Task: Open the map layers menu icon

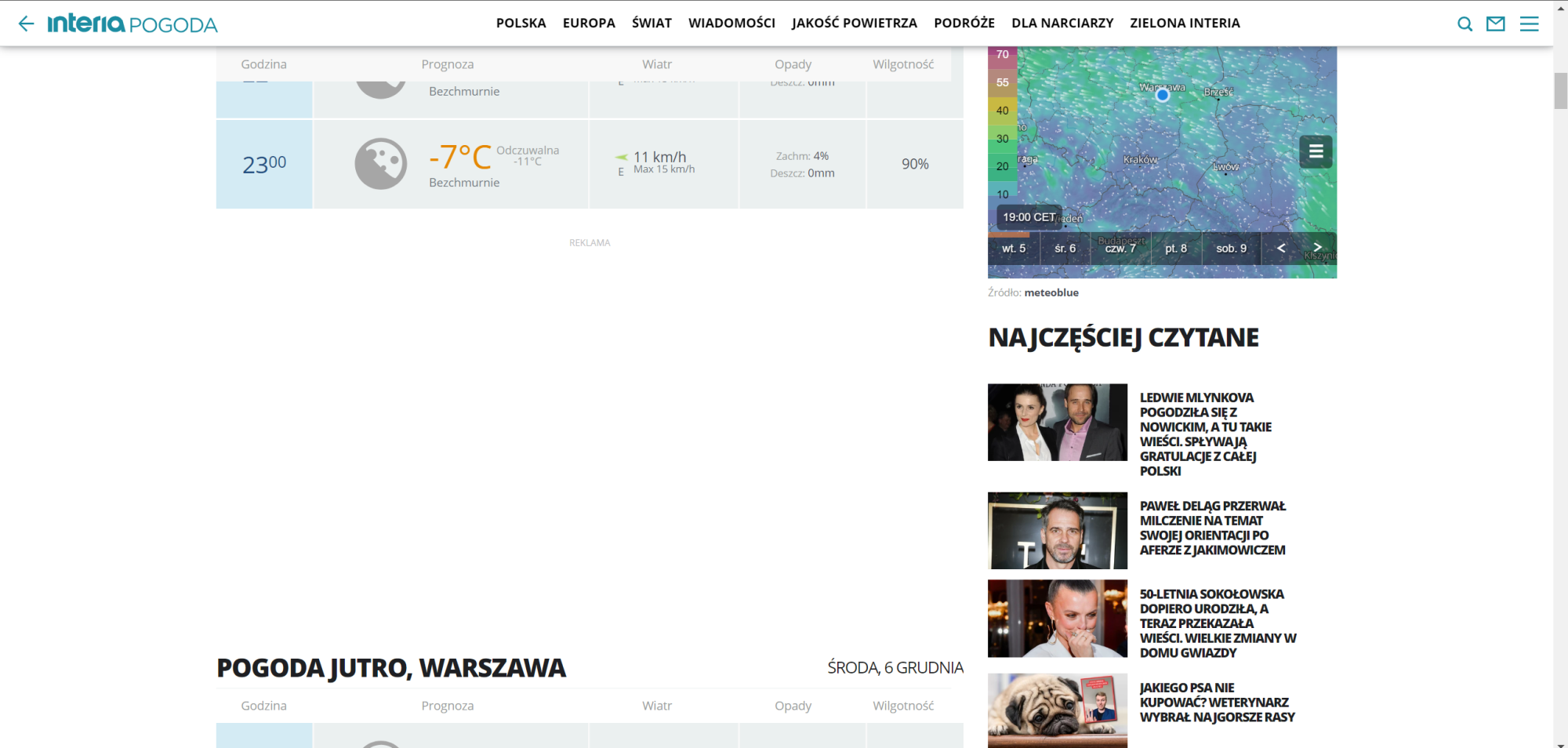Action: pyautogui.click(x=1316, y=151)
